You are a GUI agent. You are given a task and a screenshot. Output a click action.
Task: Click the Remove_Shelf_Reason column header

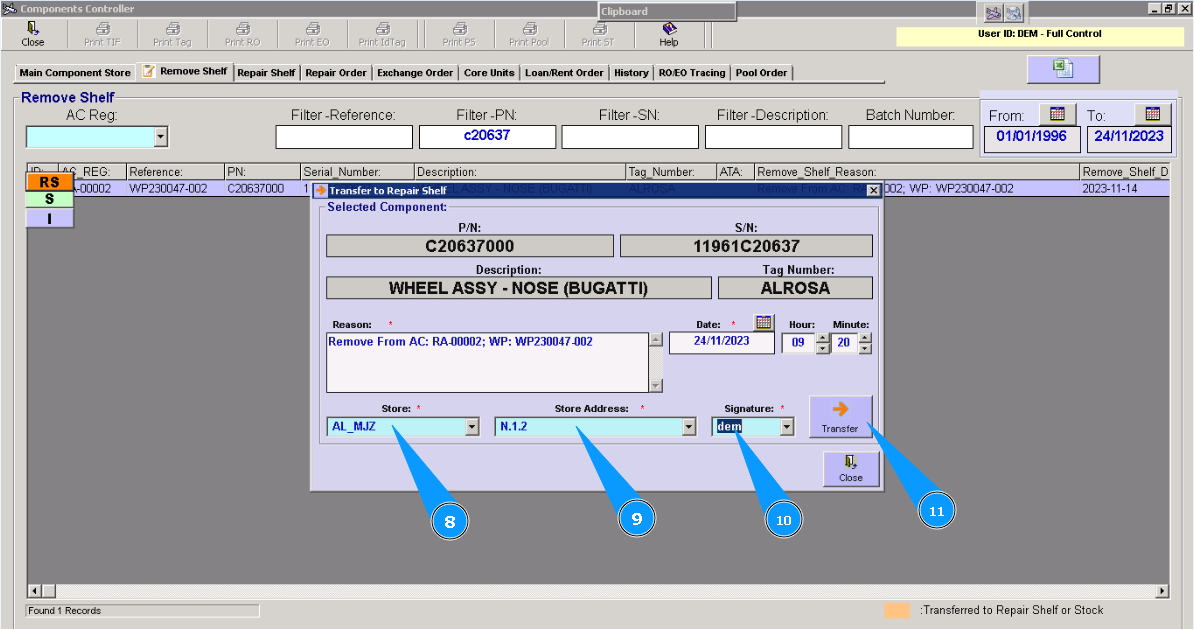pos(917,171)
